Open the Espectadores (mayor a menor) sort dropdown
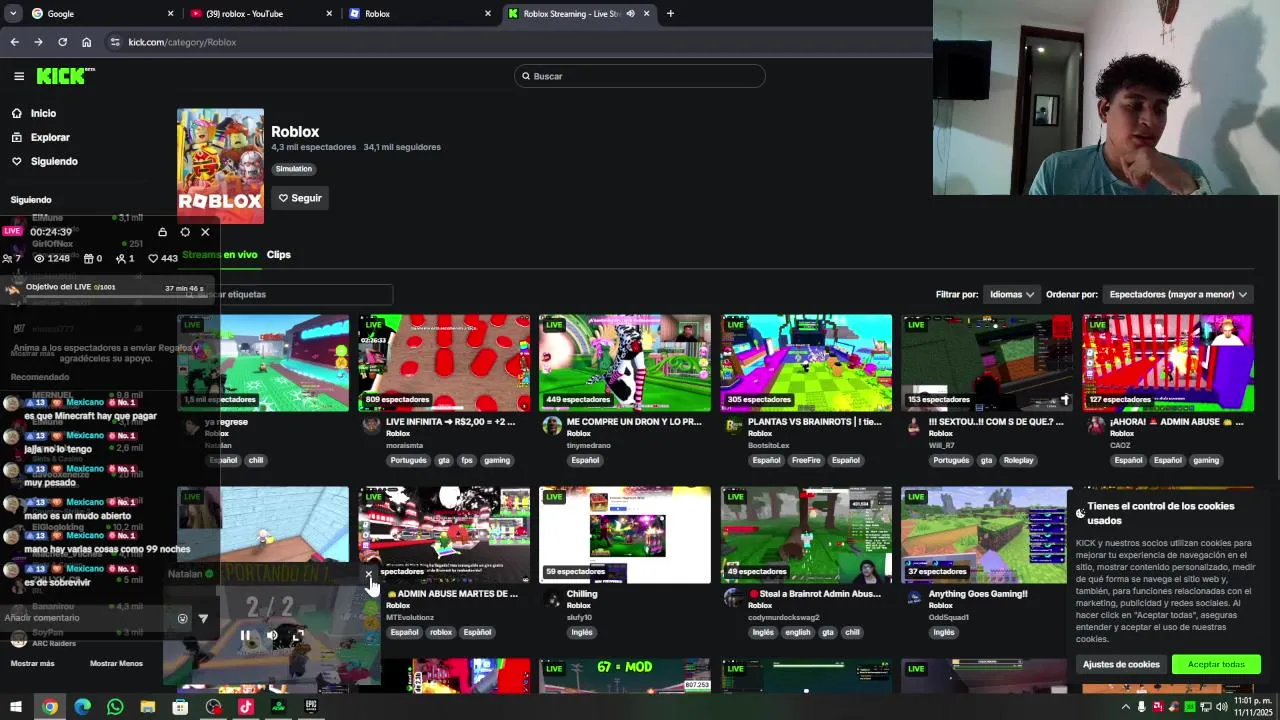1280x720 pixels. 1178,294
